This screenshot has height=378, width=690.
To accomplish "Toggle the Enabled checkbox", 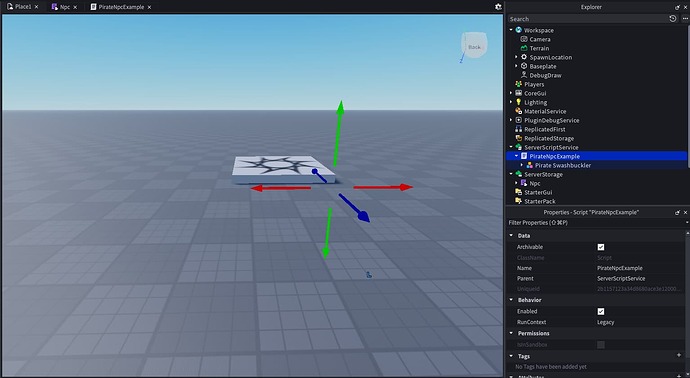I will point(601,312).
